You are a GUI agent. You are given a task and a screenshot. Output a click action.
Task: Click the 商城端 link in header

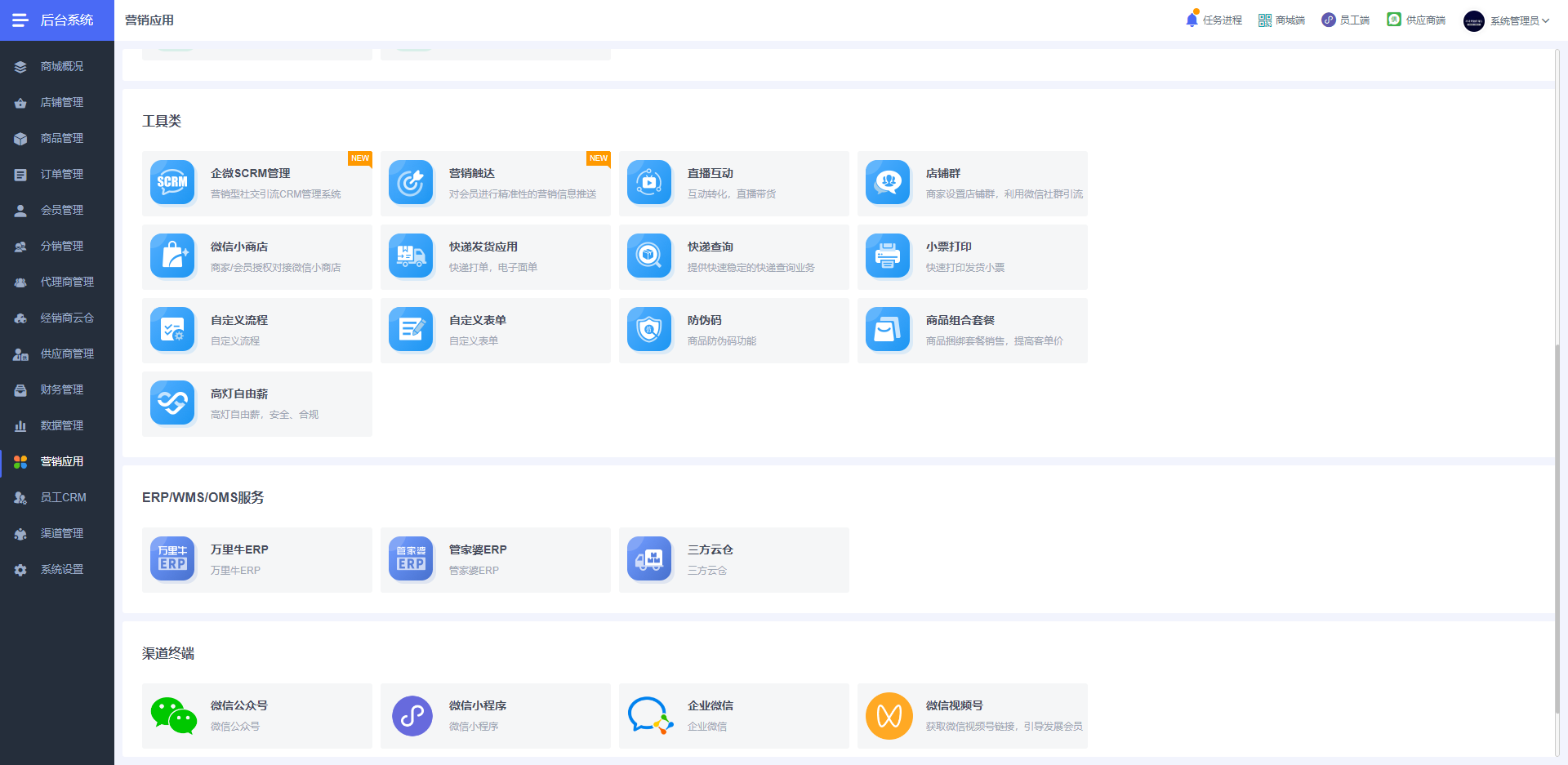point(1281,20)
